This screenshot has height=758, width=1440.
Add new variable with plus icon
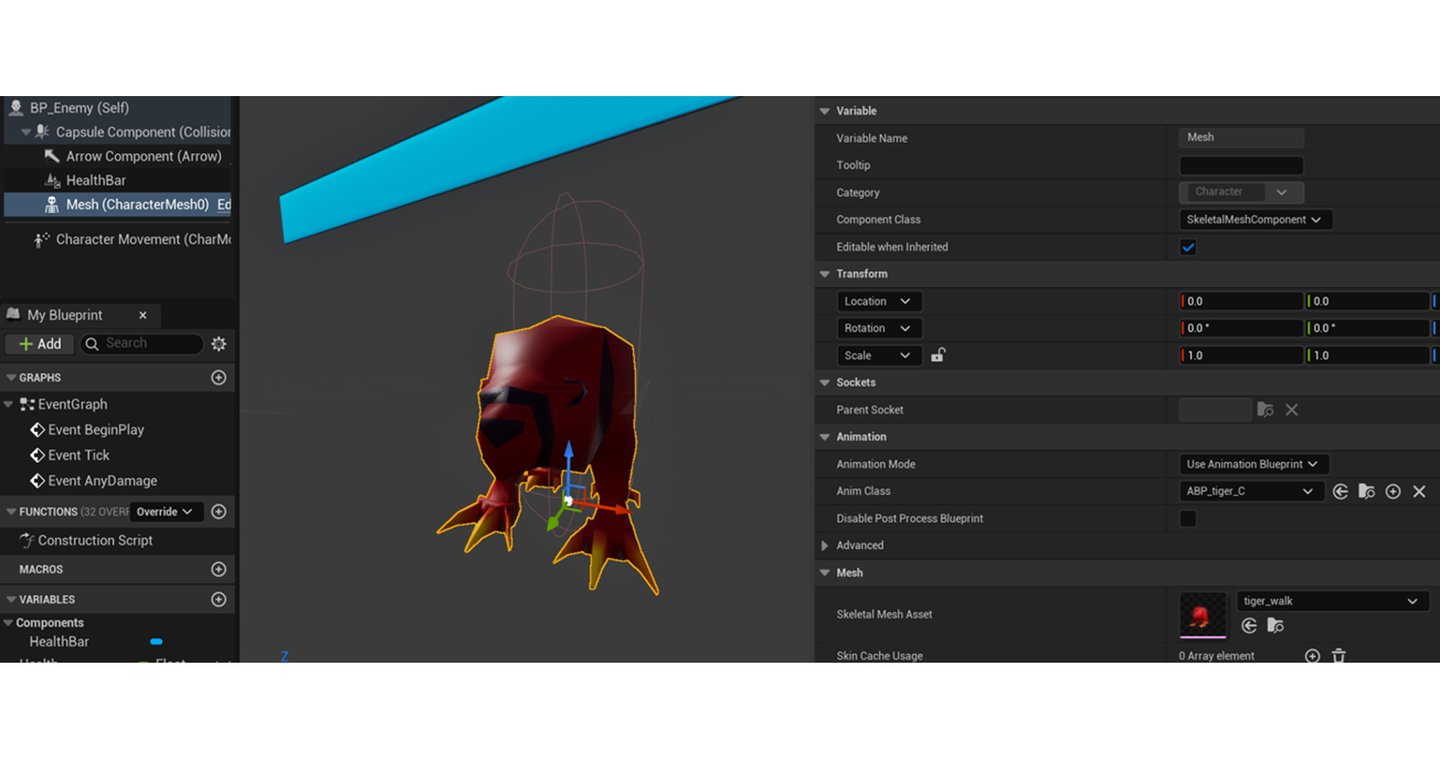click(x=219, y=600)
